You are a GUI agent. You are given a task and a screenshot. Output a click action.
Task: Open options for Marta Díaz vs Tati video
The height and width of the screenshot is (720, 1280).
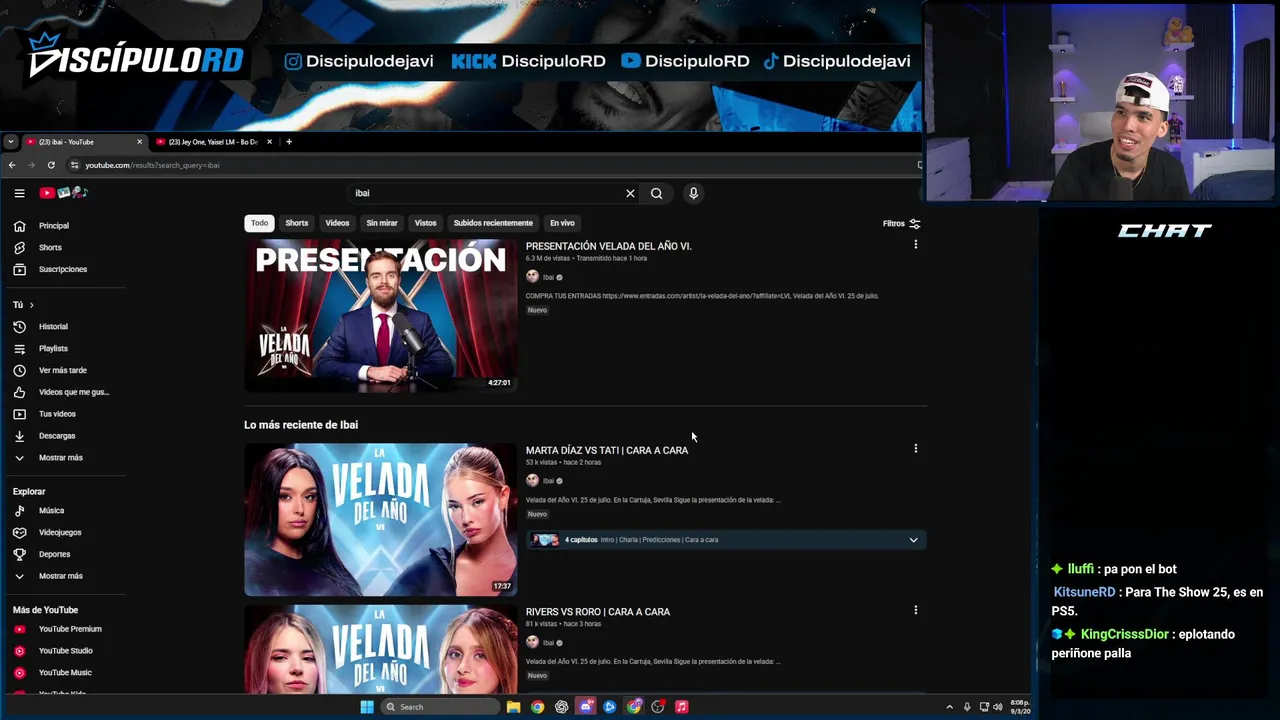click(x=915, y=449)
